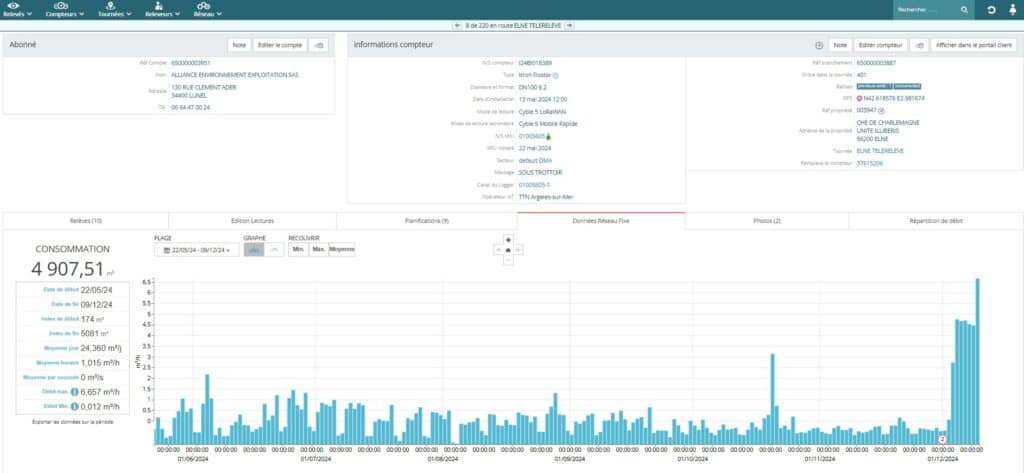This screenshot has height=473, width=1024.
Task: Go to previous meter in route
Action: click(x=458, y=25)
